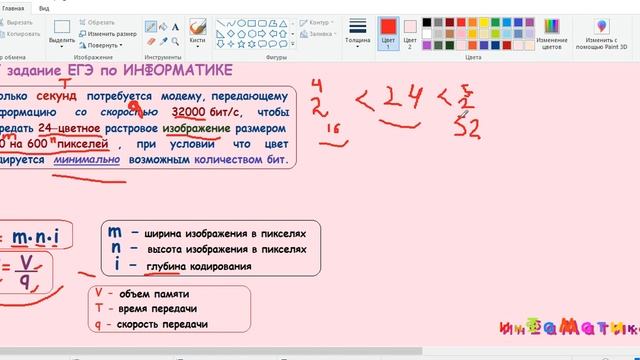Pick the Polygon shape

pyautogui.click(x=273, y=24)
